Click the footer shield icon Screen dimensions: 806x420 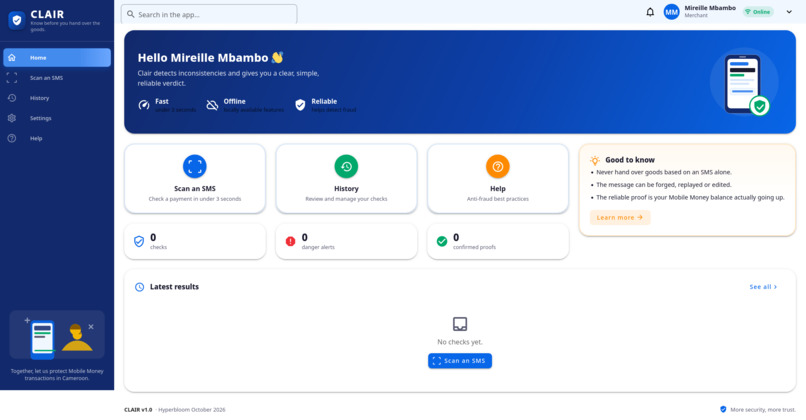(723, 409)
